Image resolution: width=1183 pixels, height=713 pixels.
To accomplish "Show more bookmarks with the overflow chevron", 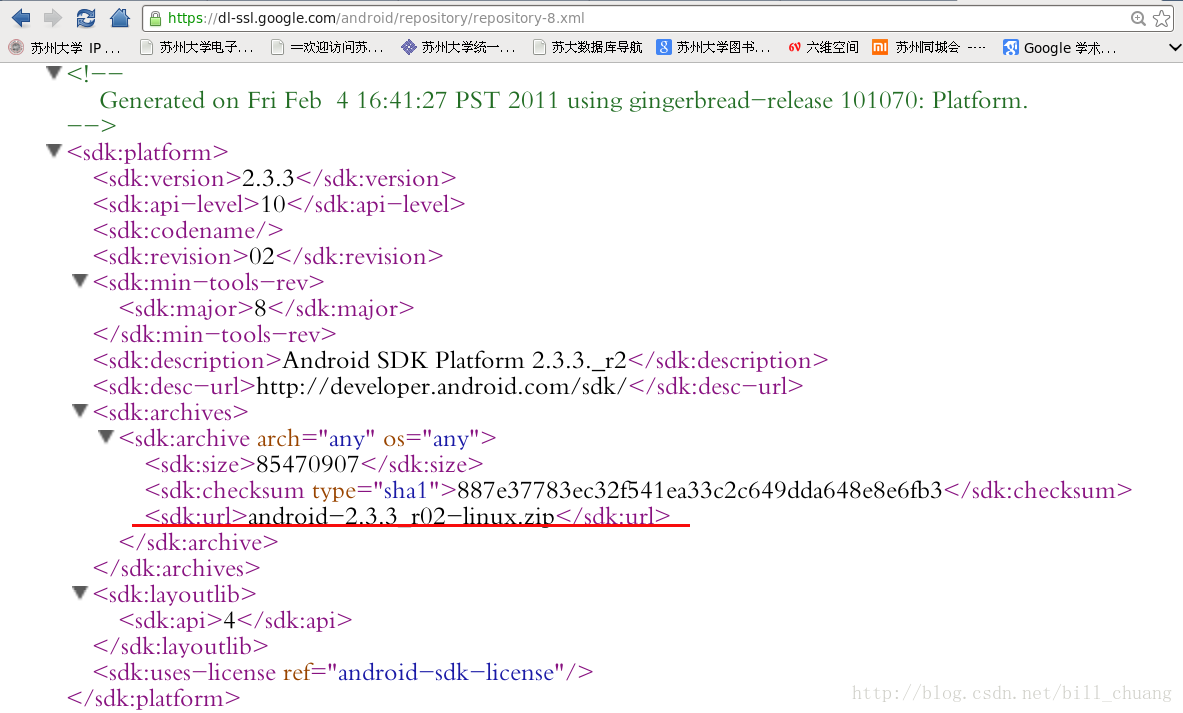I will pyautogui.click(x=1174, y=48).
